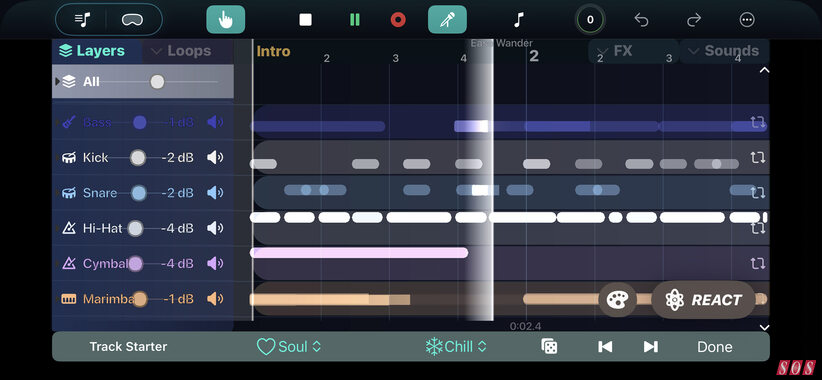Select the Intro section marker
This screenshot has width=822, height=380.
click(x=273, y=51)
